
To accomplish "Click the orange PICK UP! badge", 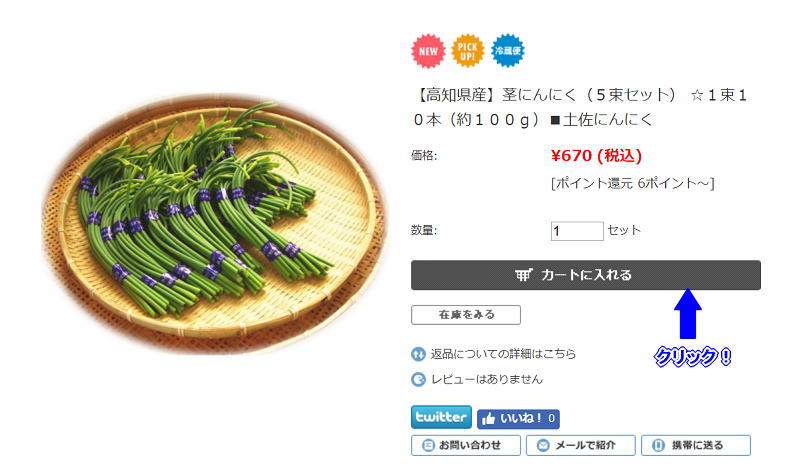I will pyautogui.click(x=467, y=51).
